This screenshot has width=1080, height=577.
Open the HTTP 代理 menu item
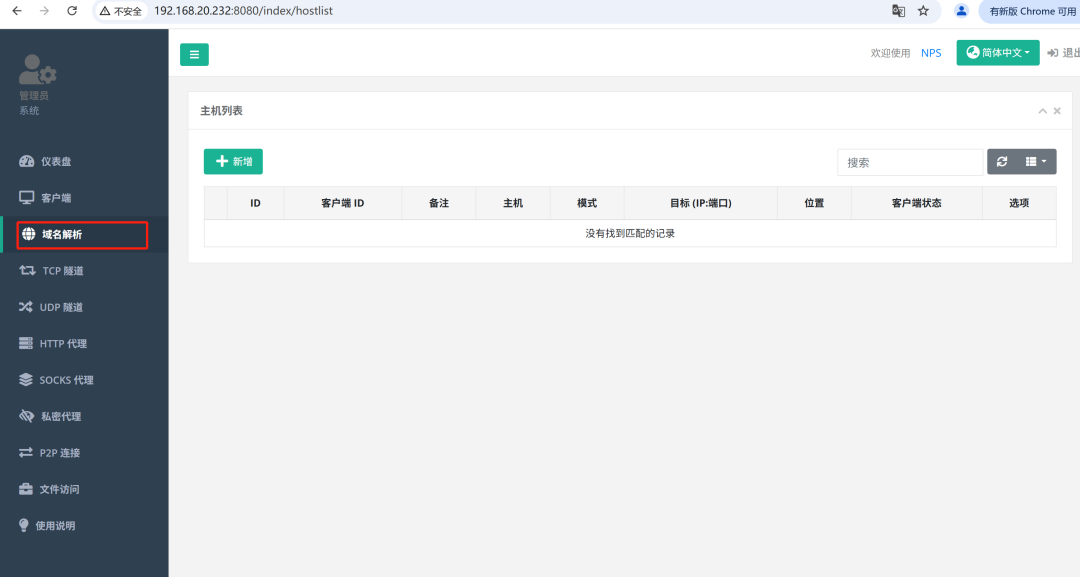click(84, 344)
